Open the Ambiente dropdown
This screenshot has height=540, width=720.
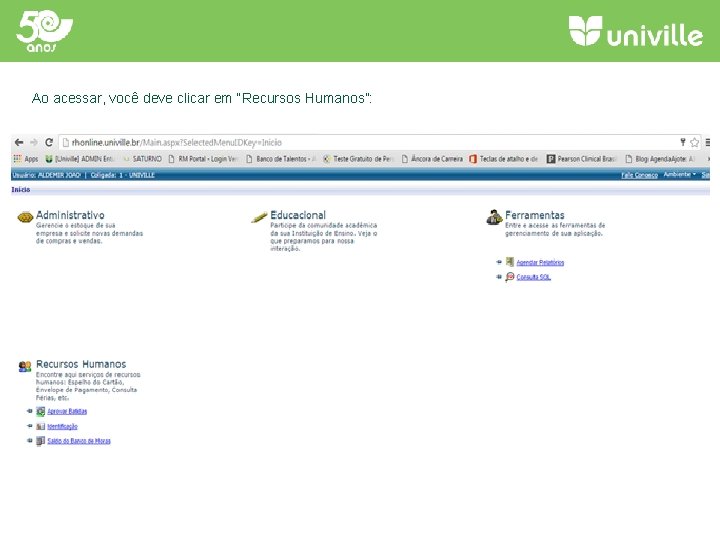[680, 174]
